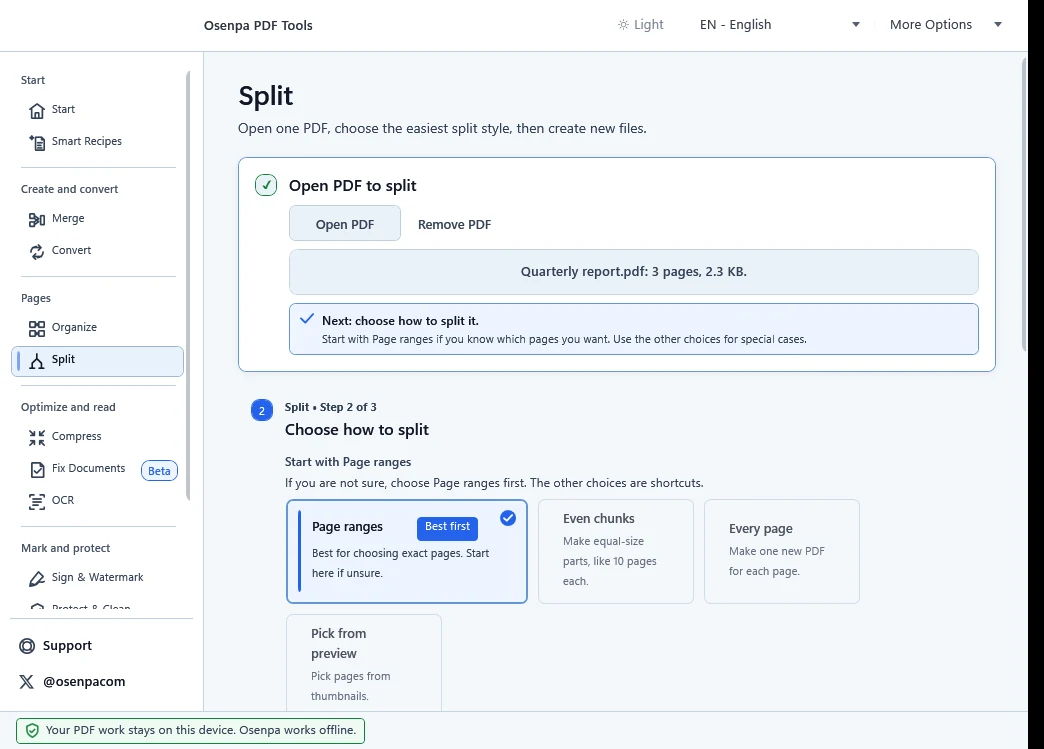Open Fix Documents menu item
This screenshot has height=749, width=1044.
(x=97, y=469)
